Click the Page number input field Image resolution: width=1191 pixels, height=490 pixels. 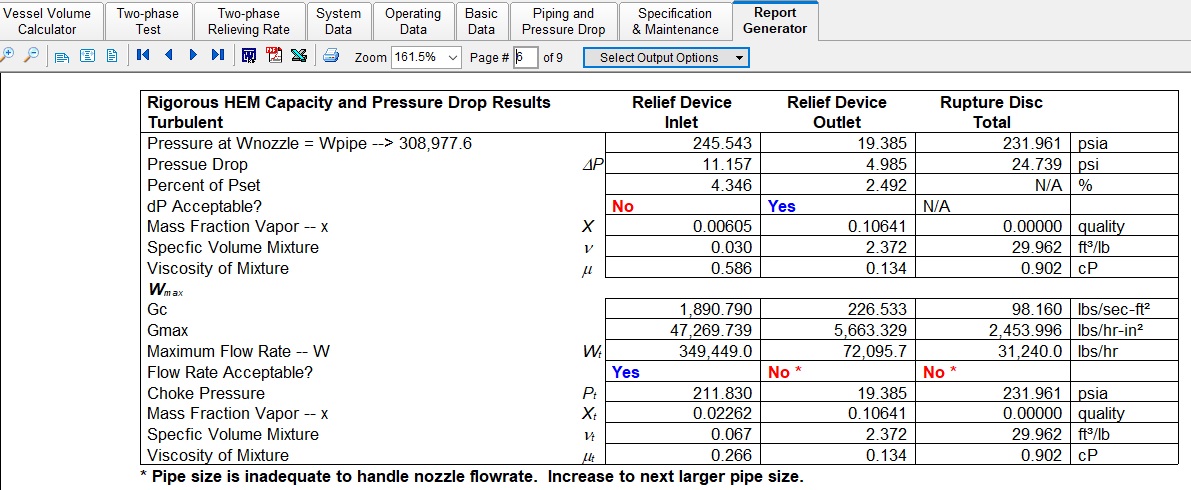click(x=526, y=58)
